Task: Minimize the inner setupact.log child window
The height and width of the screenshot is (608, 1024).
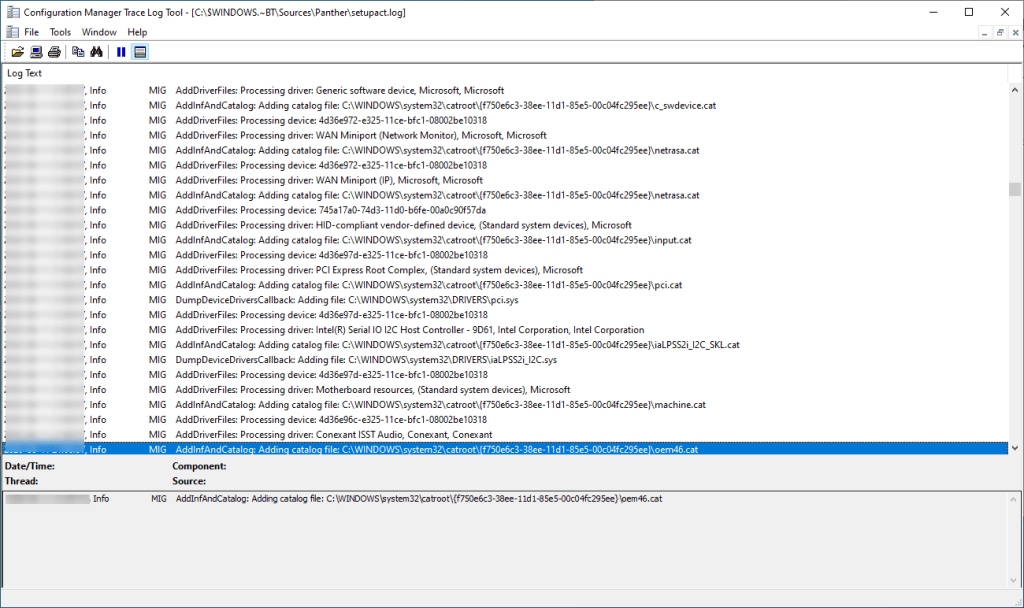Action: (983, 32)
